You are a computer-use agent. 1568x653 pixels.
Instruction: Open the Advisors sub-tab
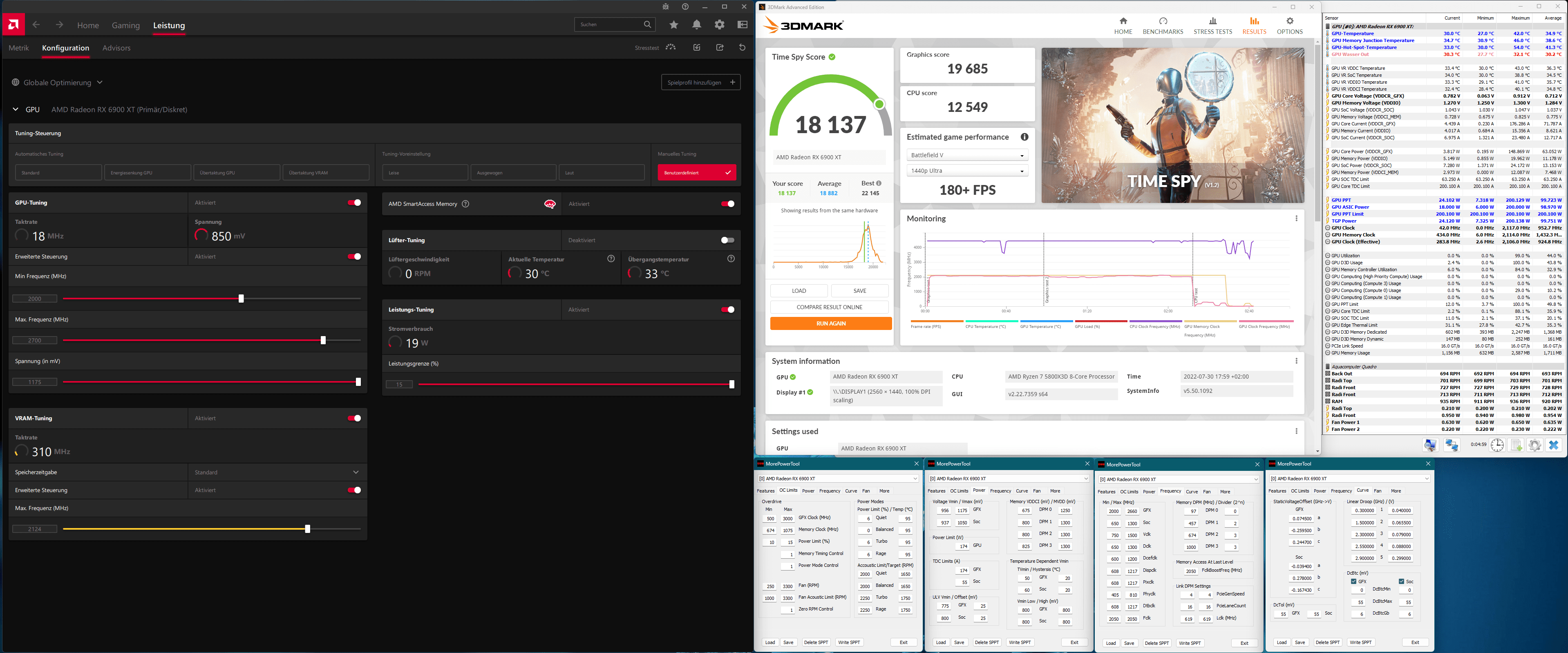pyautogui.click(x=116, y=47)
